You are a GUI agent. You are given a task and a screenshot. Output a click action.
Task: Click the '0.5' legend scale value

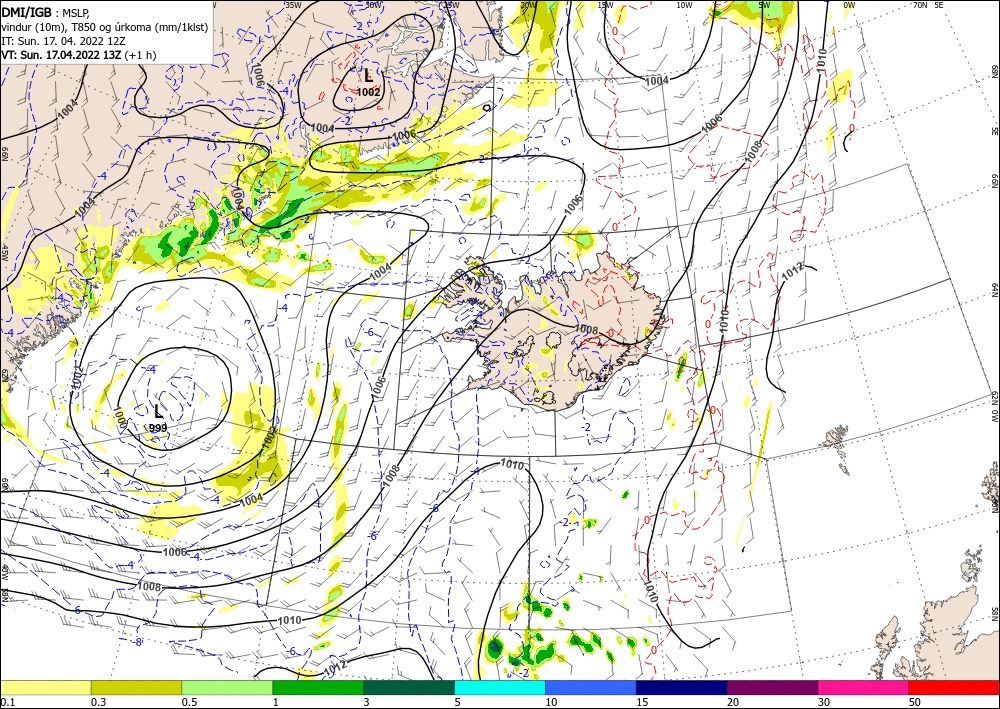click(x=189, y=702)
